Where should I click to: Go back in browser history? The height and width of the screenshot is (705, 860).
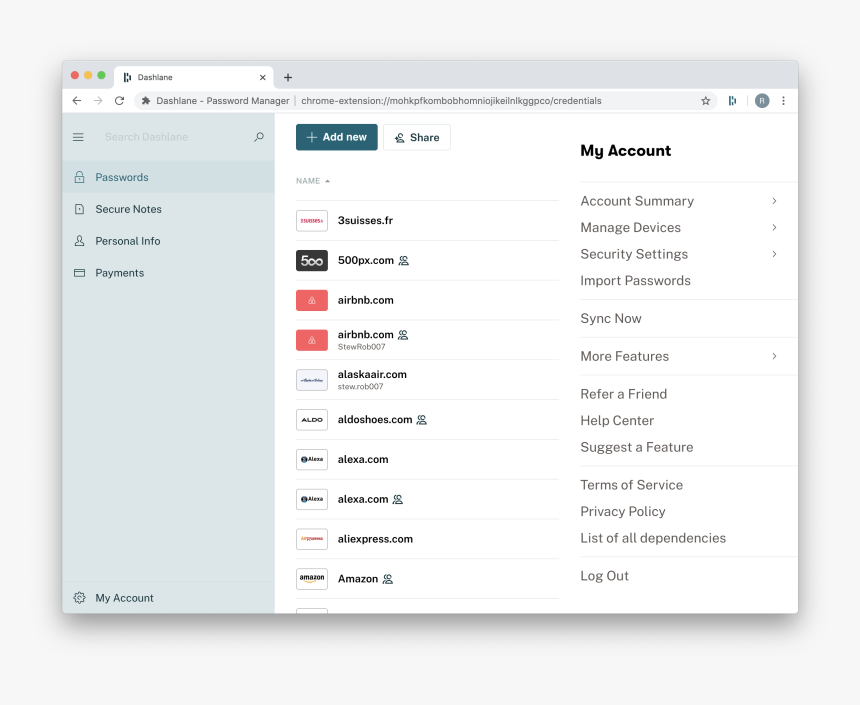tap(77, 100)
